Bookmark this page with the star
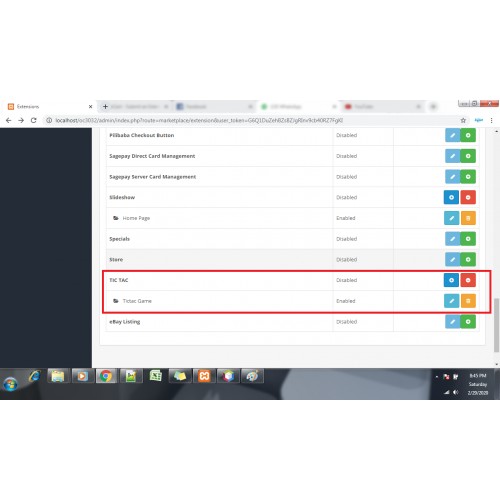 click(463, 120)
